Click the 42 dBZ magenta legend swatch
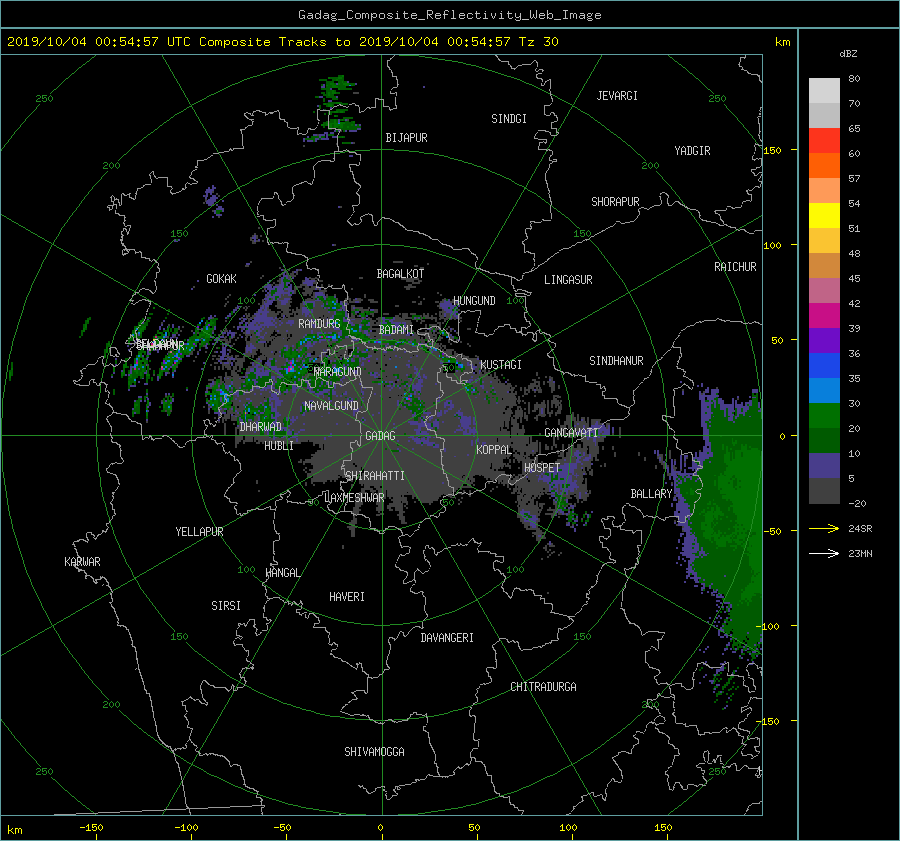The height and width of the screenshot is (841, 900). click(x=824, y=315)
